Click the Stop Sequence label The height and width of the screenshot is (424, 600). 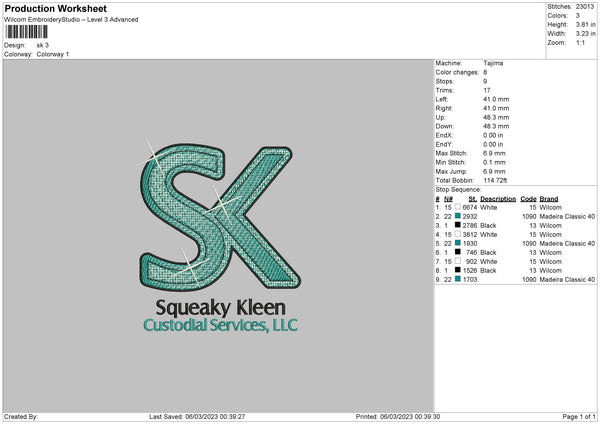point(458,189)
